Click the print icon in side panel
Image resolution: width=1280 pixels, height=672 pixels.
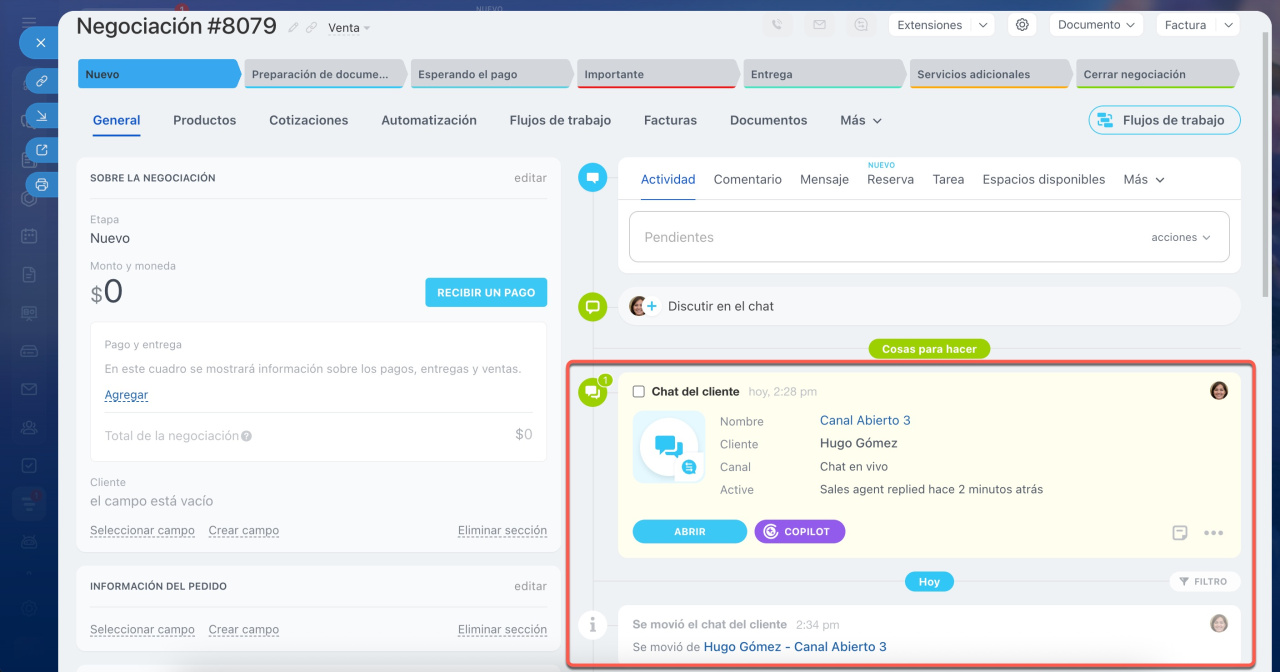click(41, 184)
